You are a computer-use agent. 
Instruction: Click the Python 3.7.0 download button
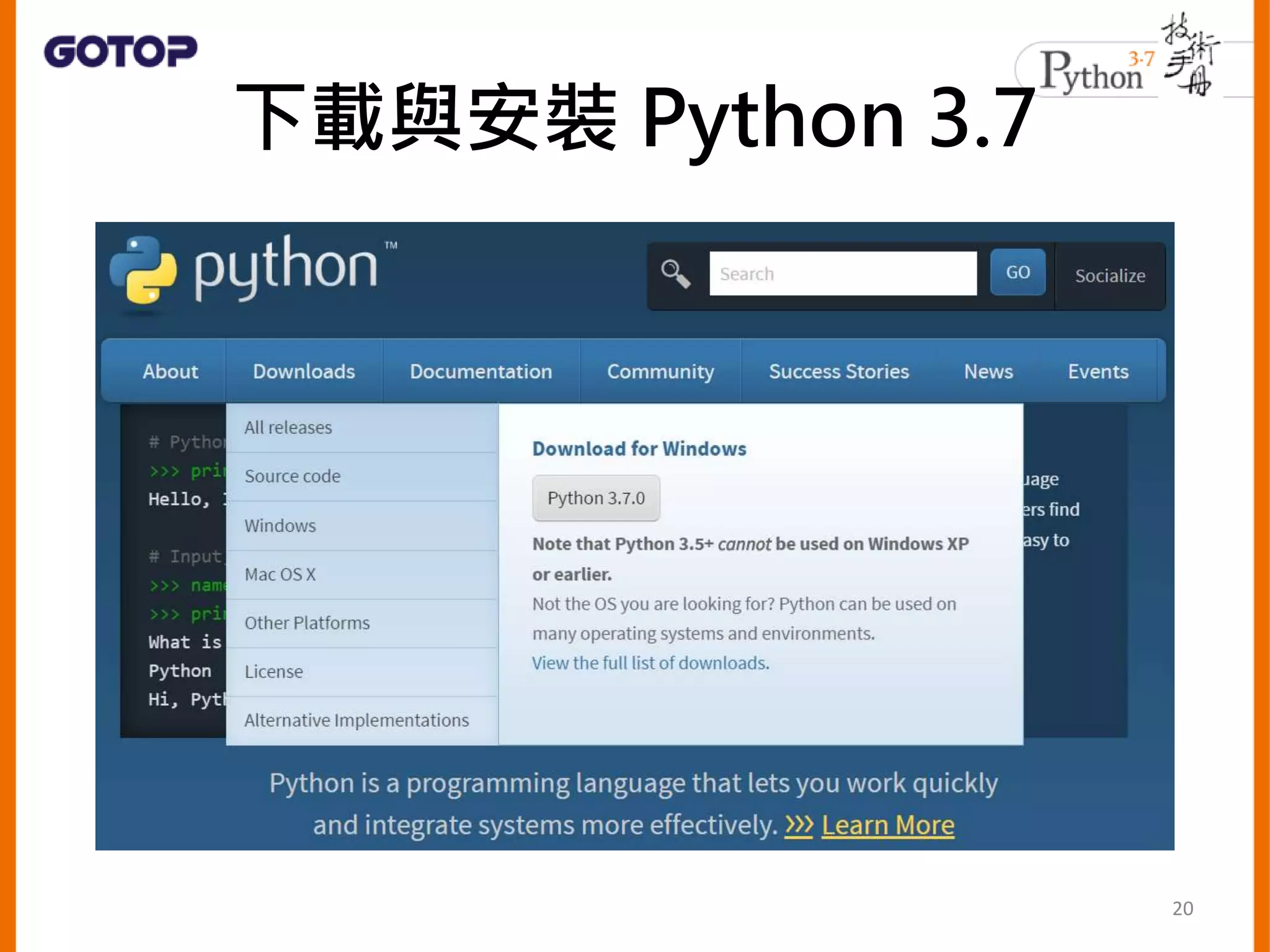click(x=596, y=498)
